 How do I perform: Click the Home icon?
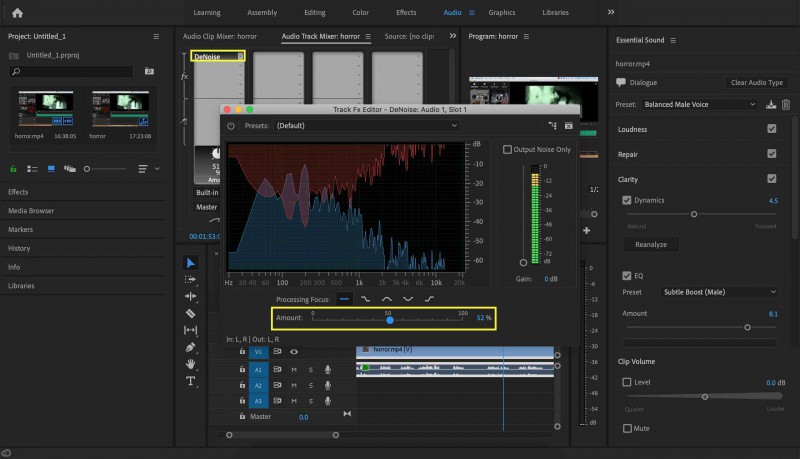[x=17, y=13]
